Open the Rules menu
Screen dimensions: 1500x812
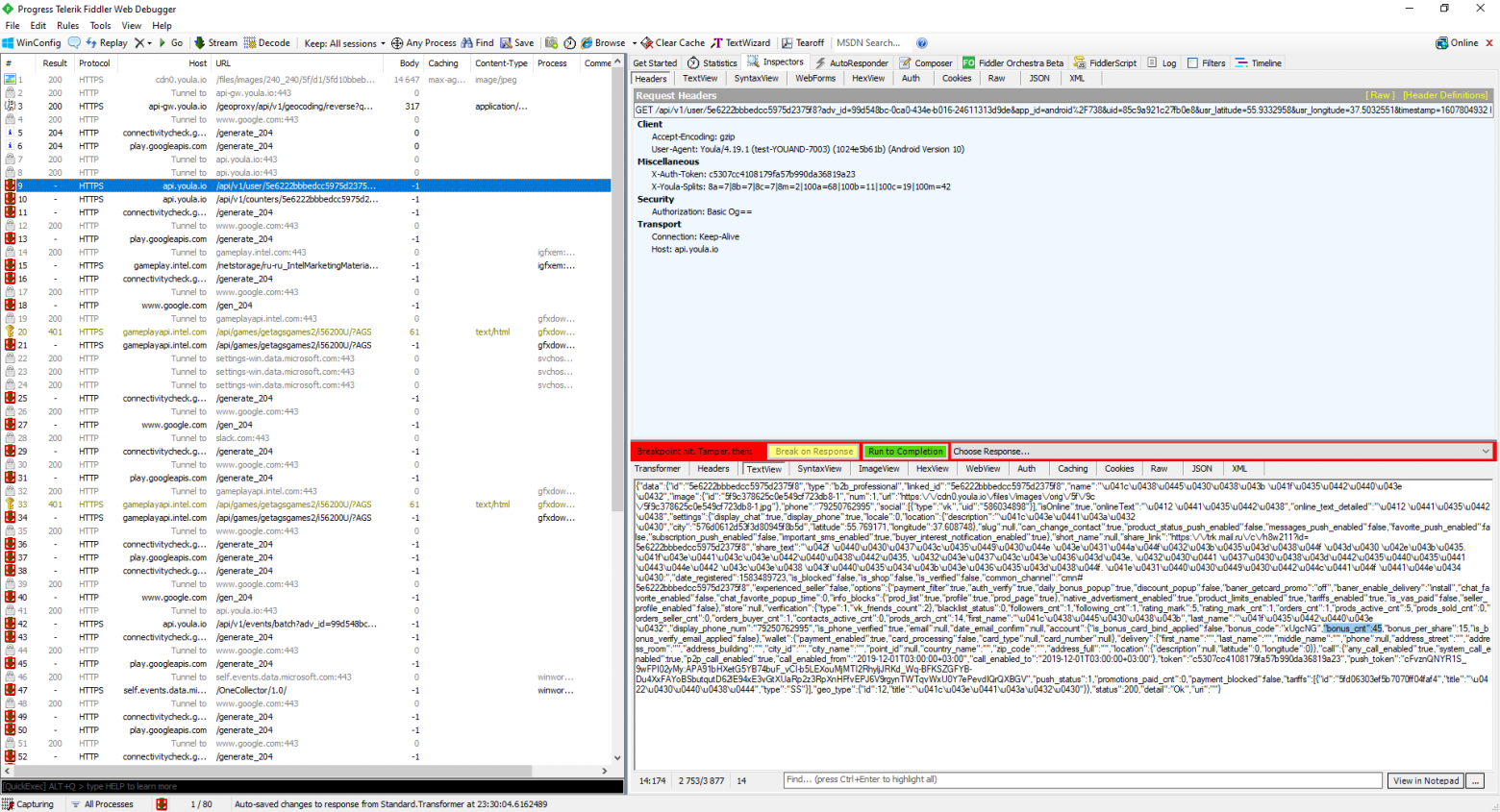pyautogui.click(x=68, y=26)
